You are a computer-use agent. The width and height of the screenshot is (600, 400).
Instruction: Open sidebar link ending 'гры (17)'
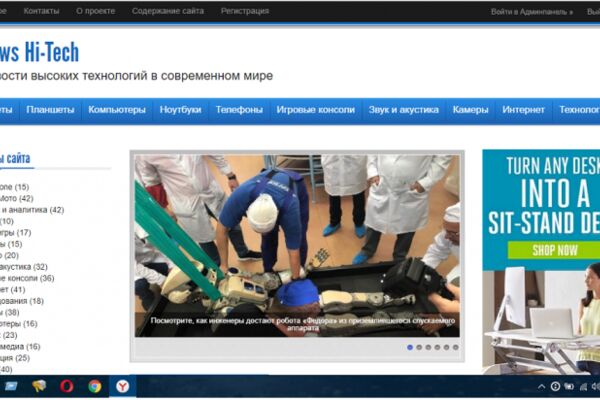click(x=16, y=233)
